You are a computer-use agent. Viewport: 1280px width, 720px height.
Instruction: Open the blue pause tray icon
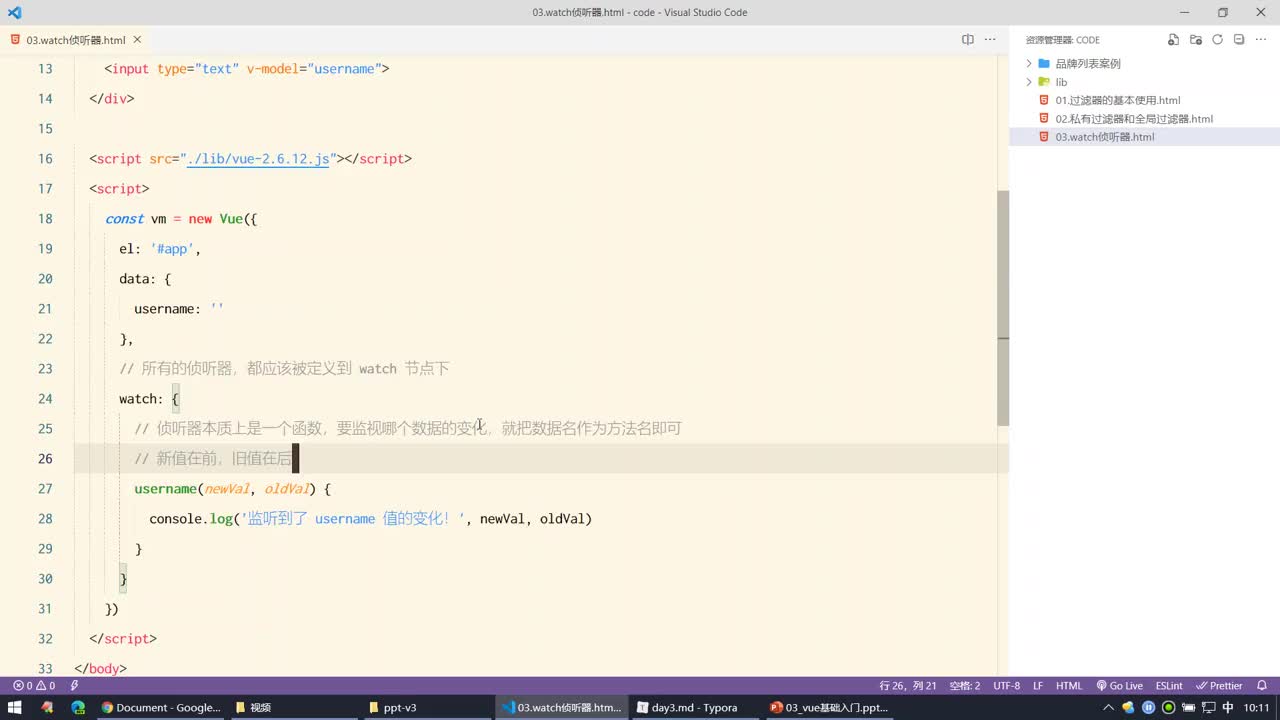coord(1148,707)
